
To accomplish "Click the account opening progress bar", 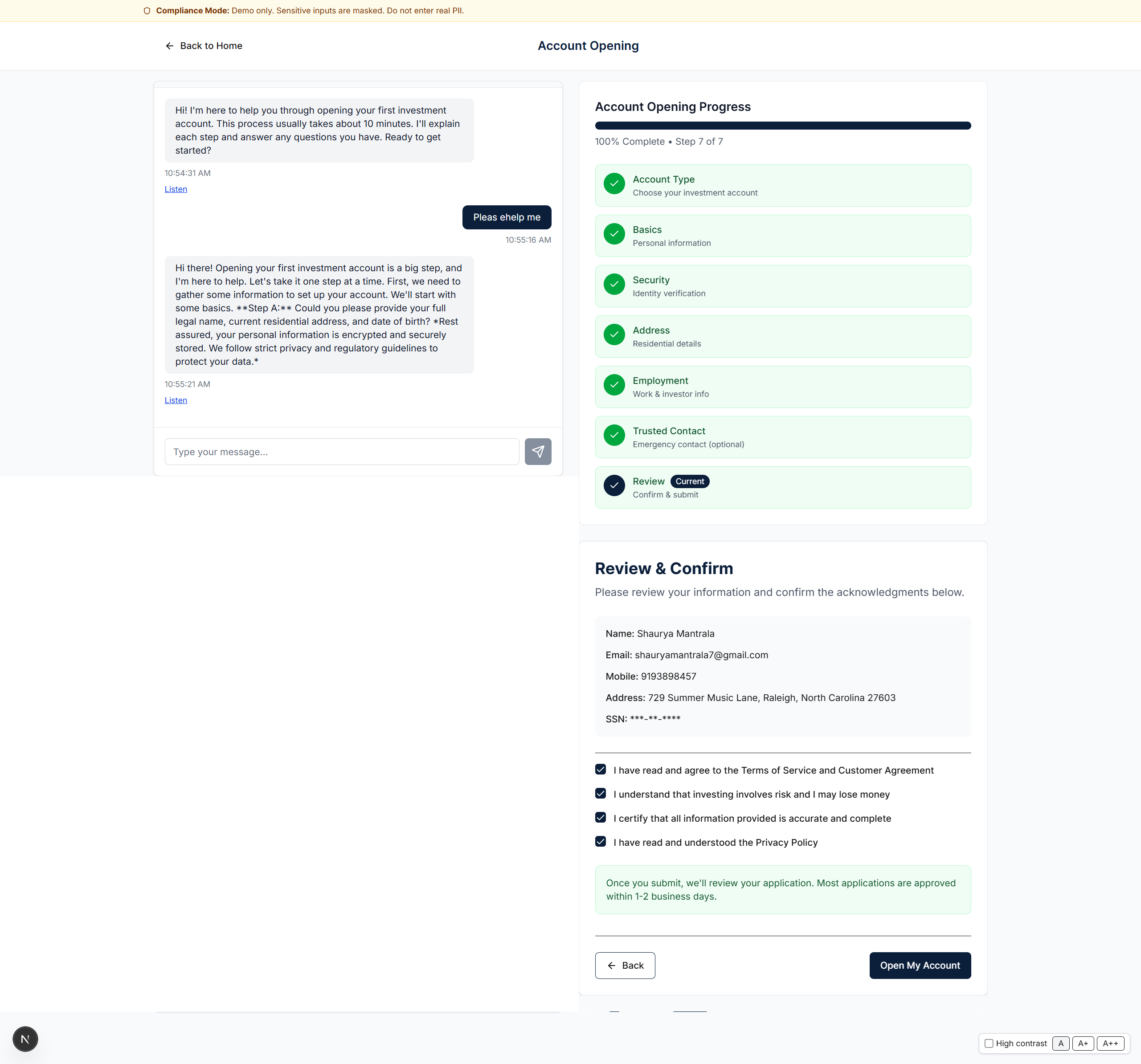I will point(782,126).
